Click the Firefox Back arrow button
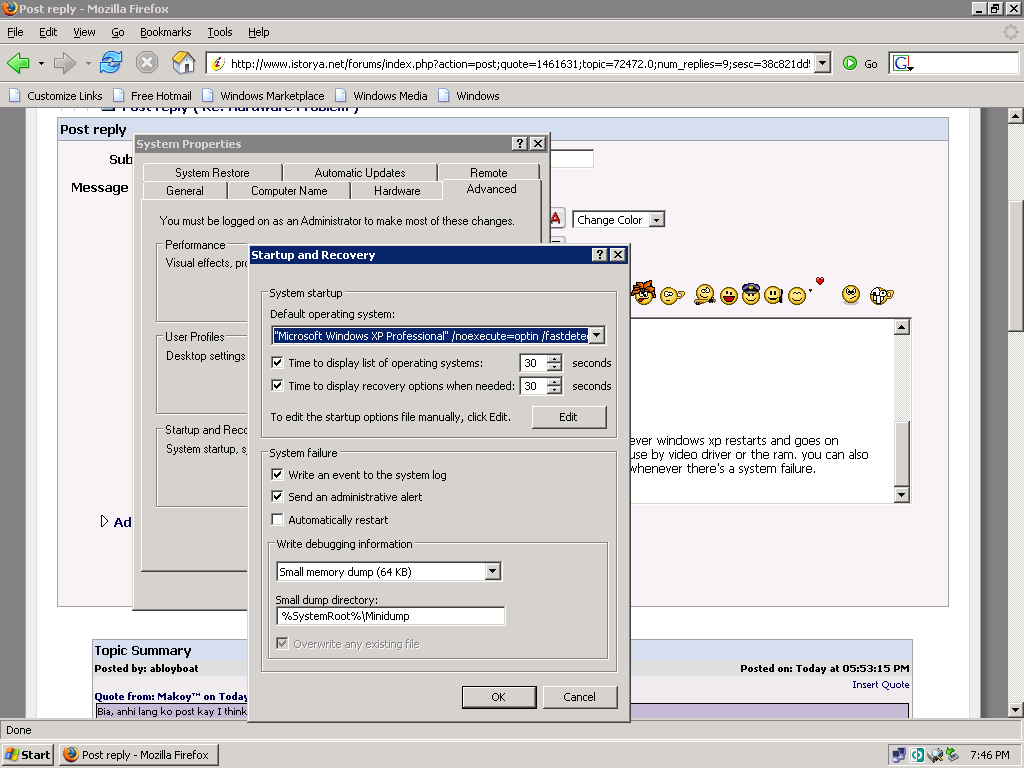1024x768 pixels. [18, 63]
